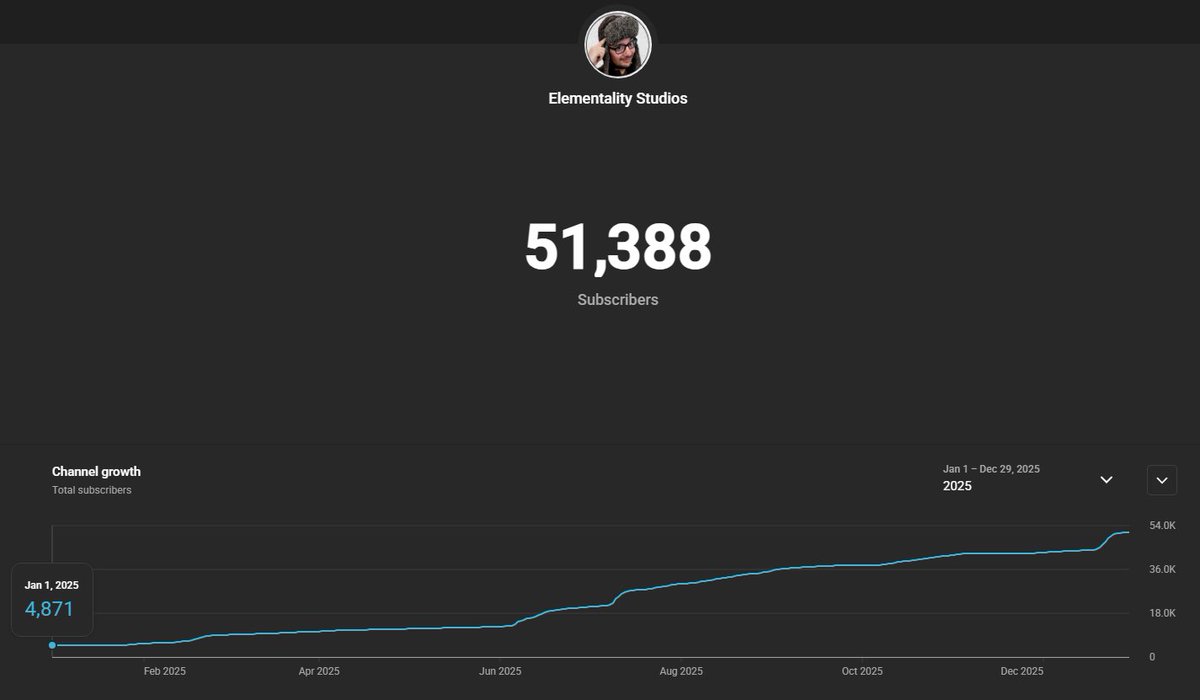Open the channel avatar picture
This screenshot has width=1200, height=700.
617,43
